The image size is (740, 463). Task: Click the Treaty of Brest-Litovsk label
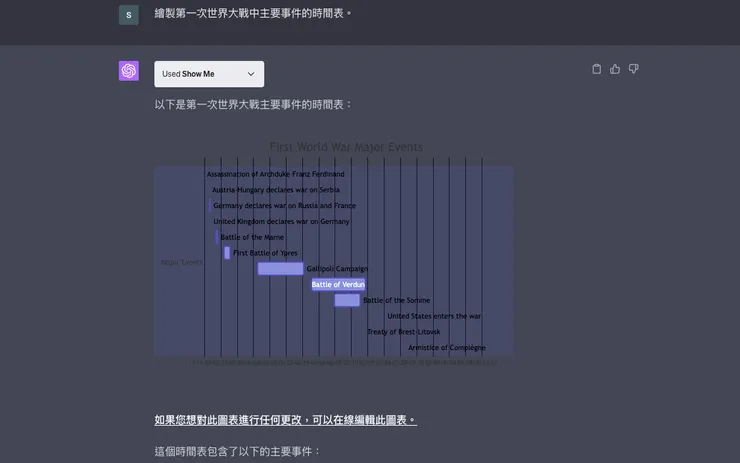[404, 332]
